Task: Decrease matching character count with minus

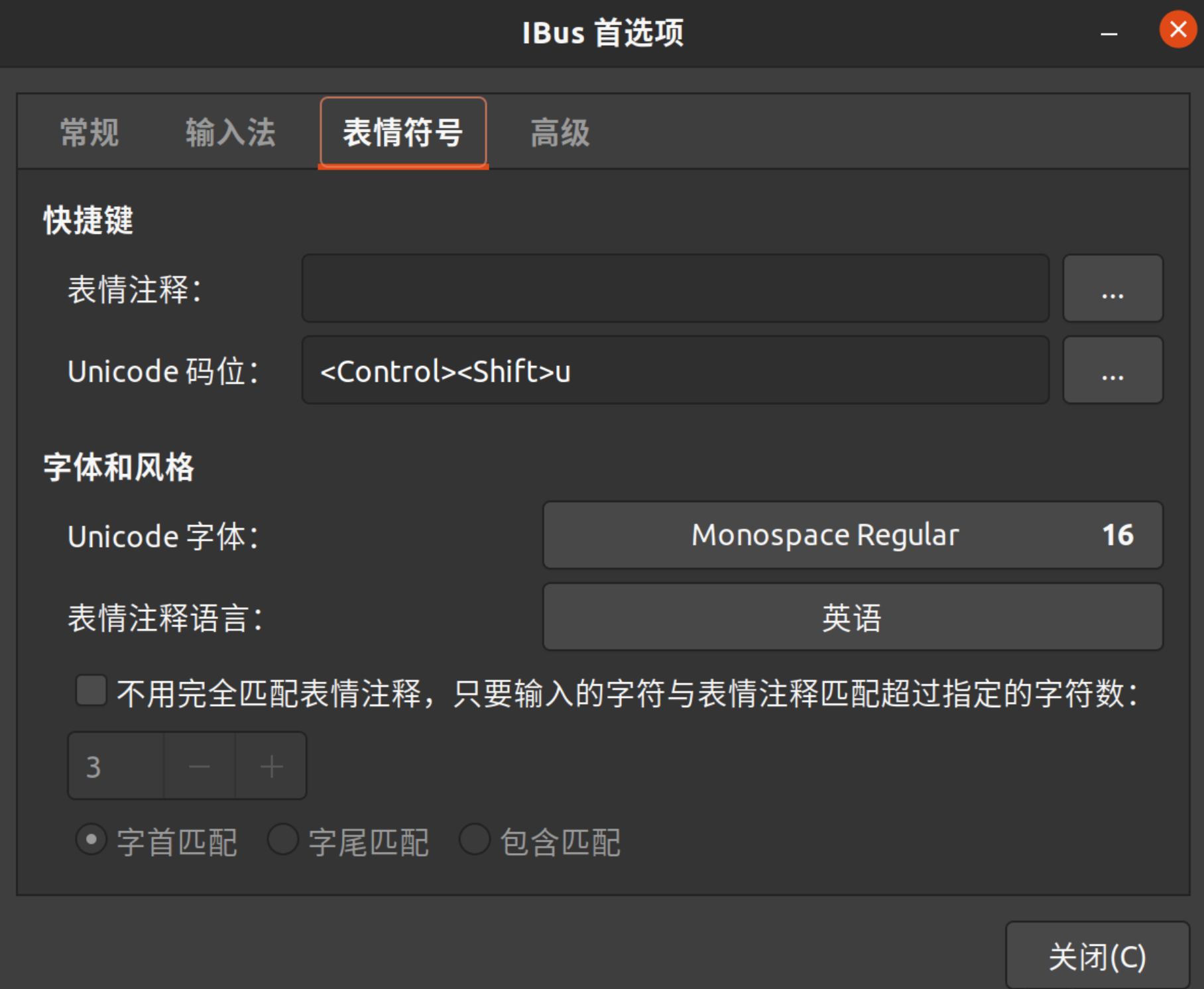Action: [x=200, y=766]
